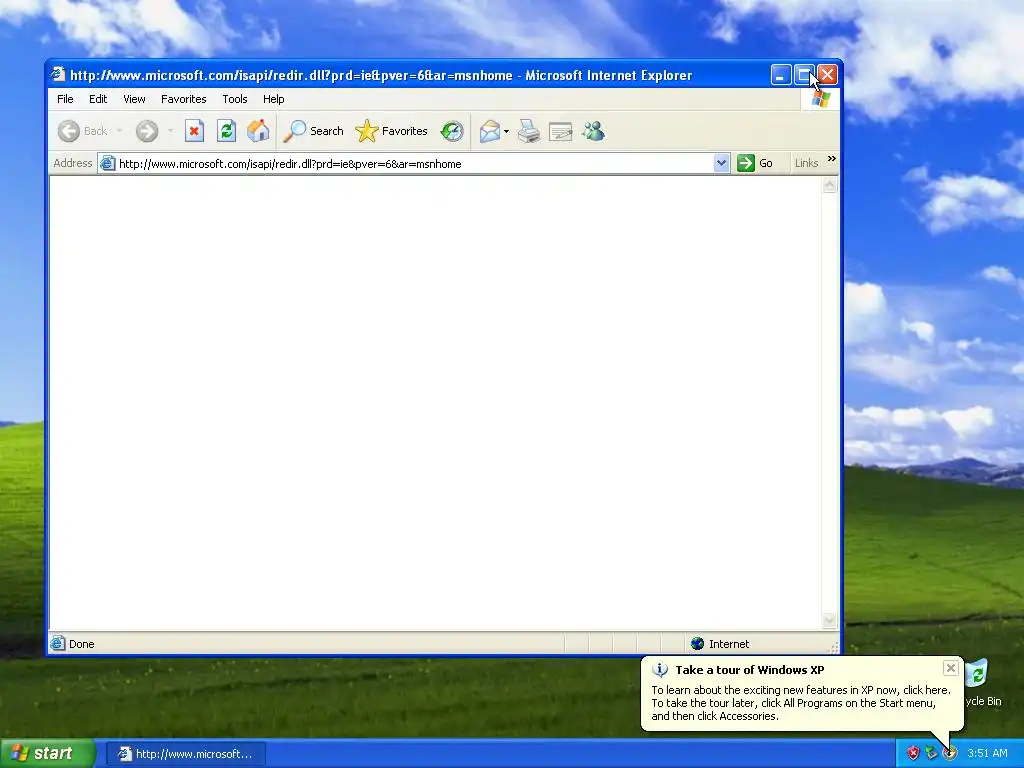Viewport: 1024px width, 768px height.
Task: Click the network connection tray icon
Action: [931, 754]
